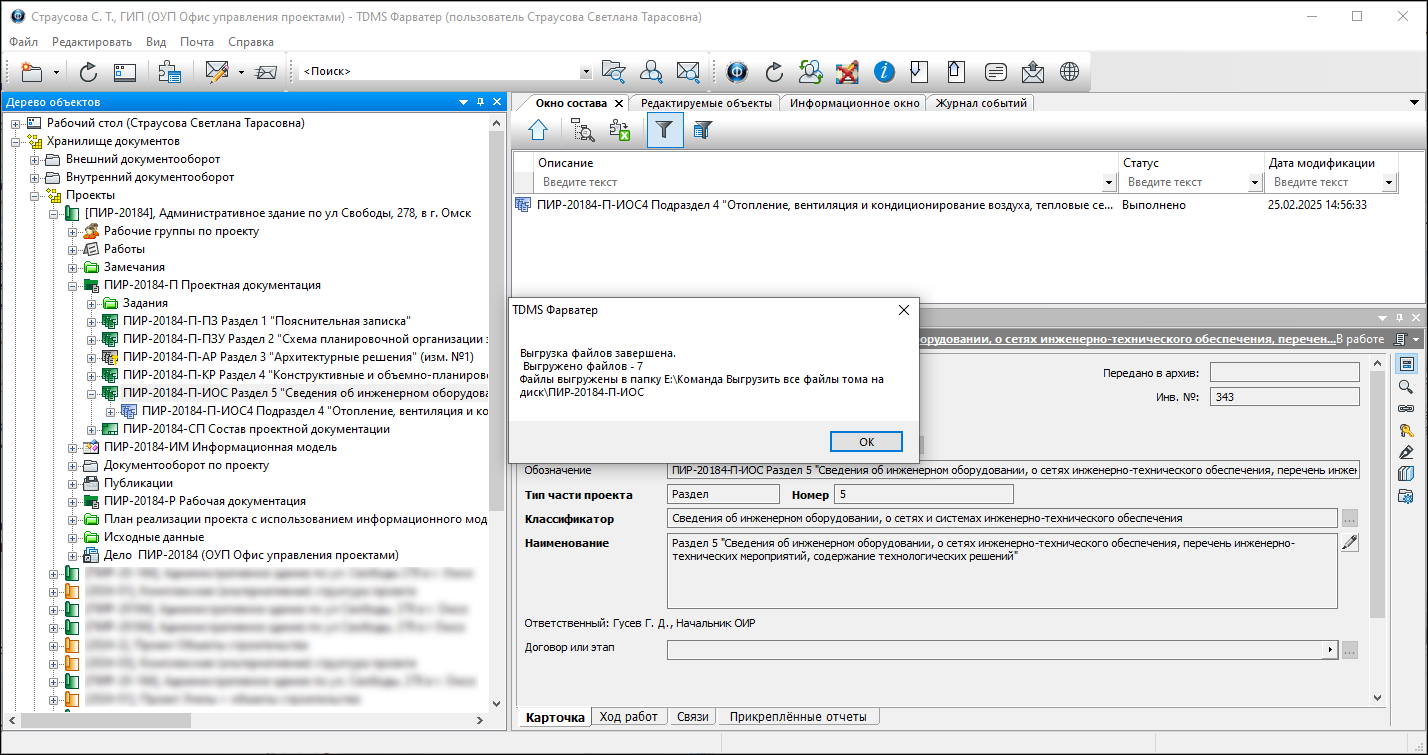This screenshot has height=755, width=1428.
Task: Switch to Ход работ tab
Action: (x=630, y=716)
